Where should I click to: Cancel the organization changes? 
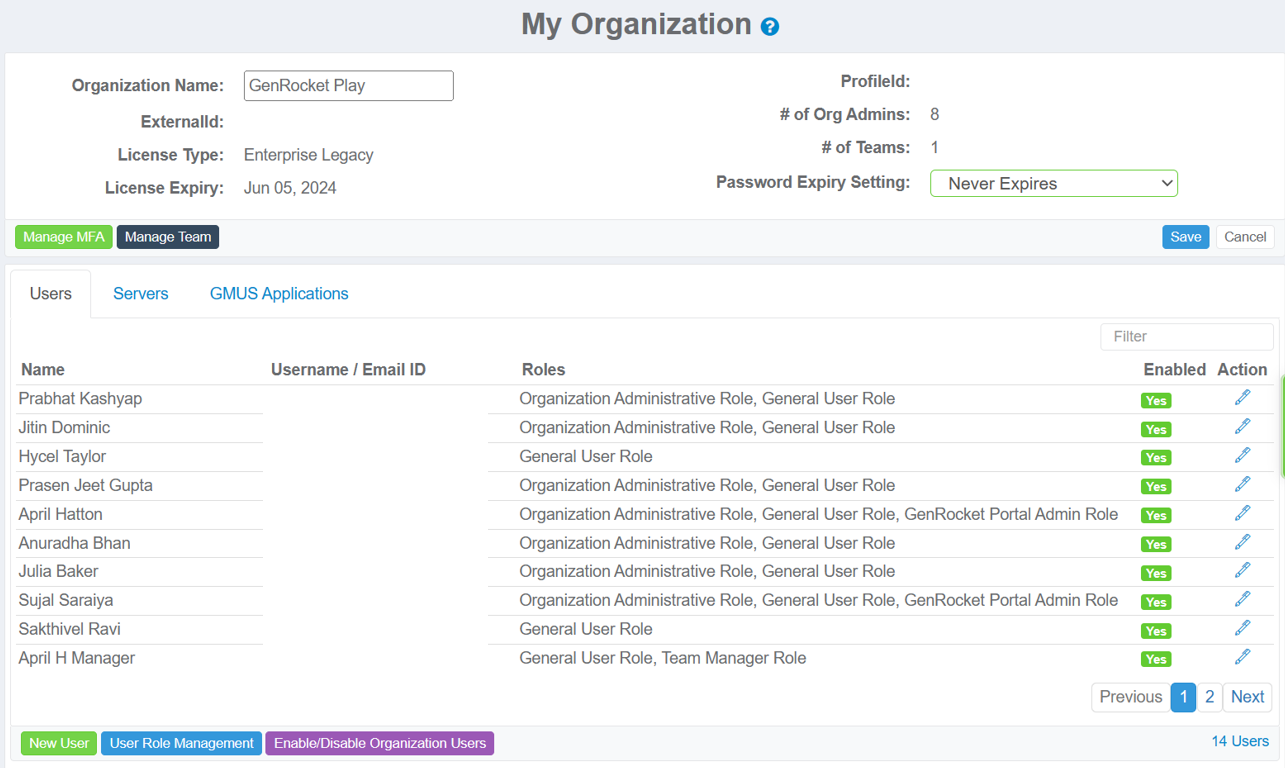(1245, 237)
